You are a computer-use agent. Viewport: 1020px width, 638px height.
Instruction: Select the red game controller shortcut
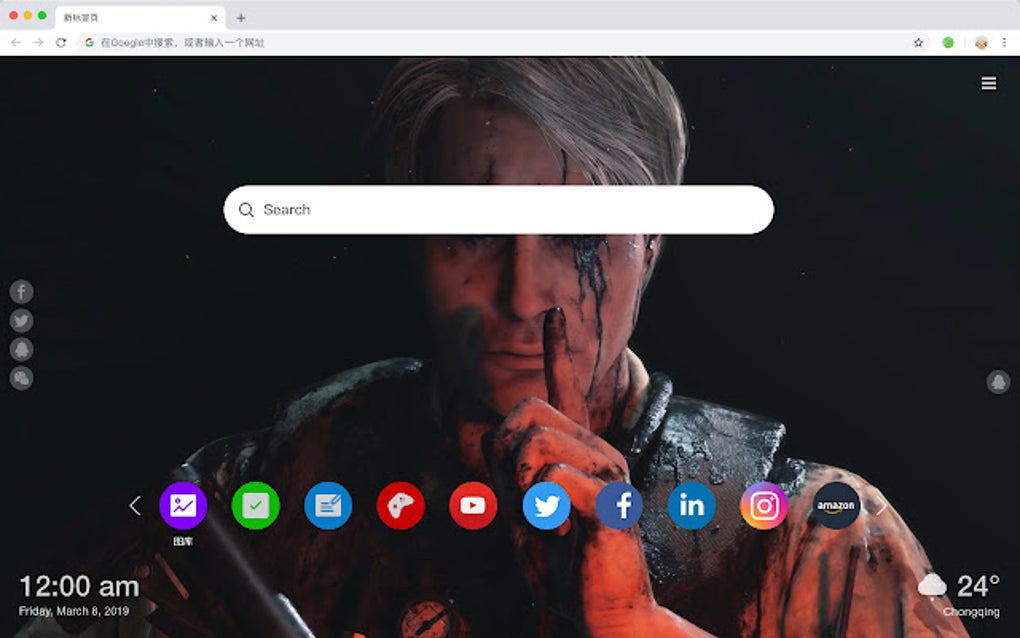coord(400,506)
